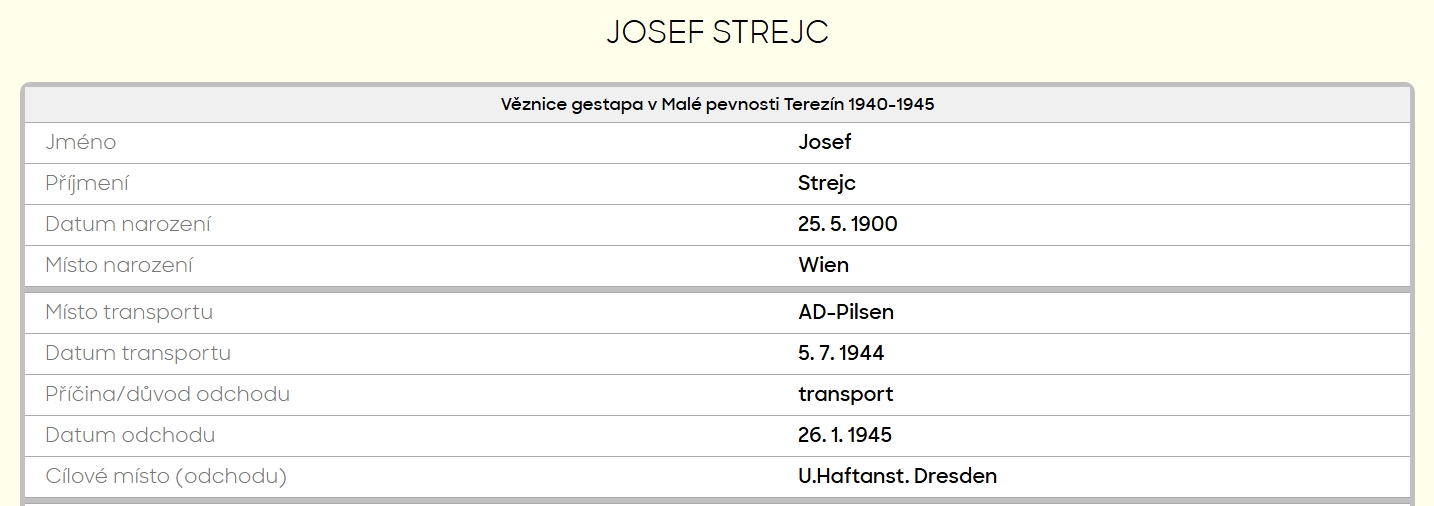
Task: Click the Místo transportu label
Action: 129,312
